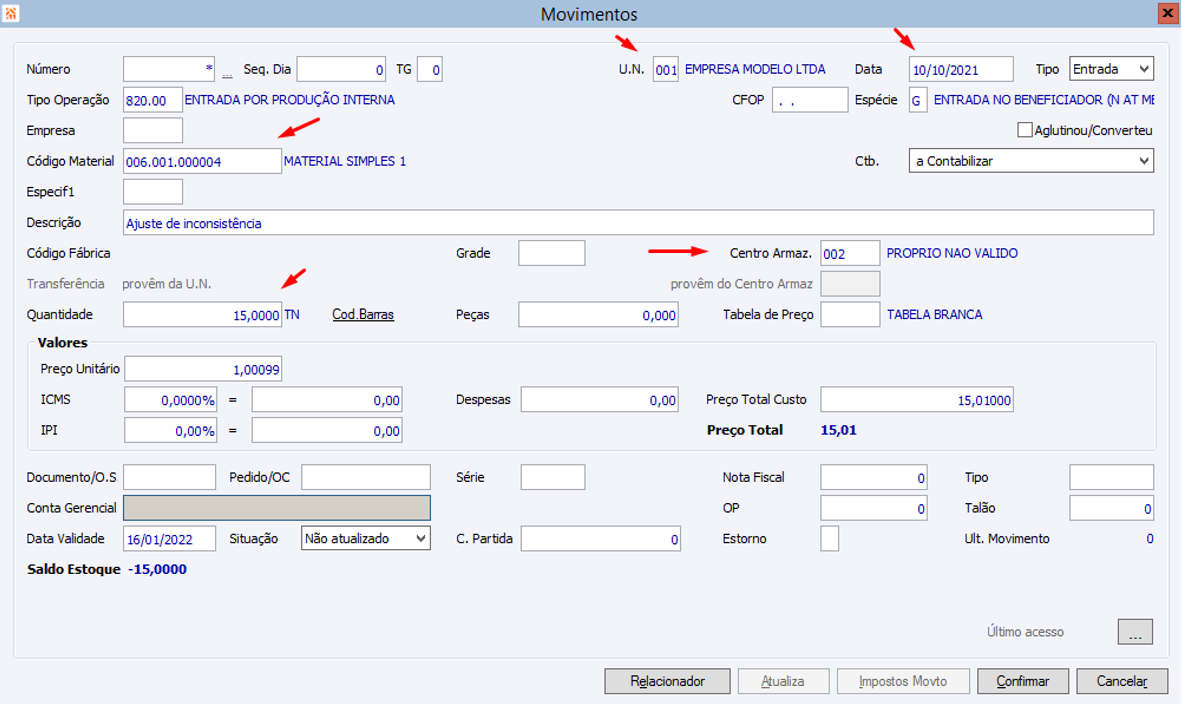The height and width of the screenshot is (704, 1181).
Task: Close the Movimentos window
Action: pyautogui.click(x=1167, y=14)
